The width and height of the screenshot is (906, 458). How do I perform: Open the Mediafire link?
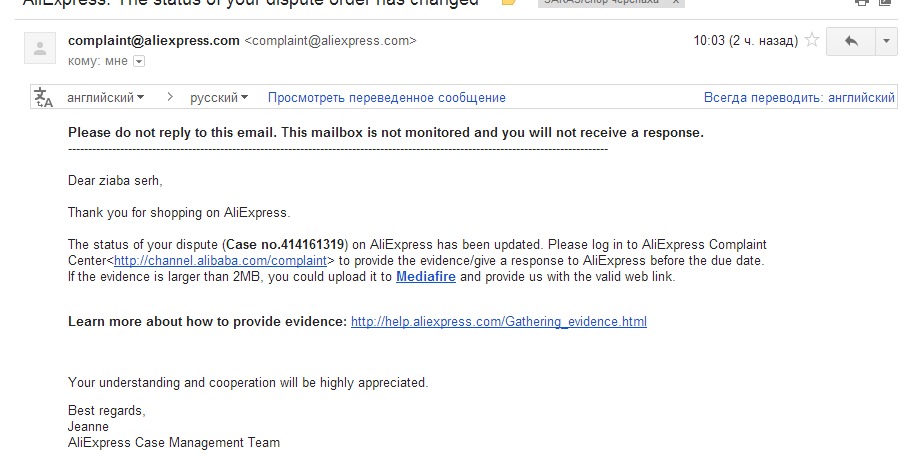pos(426,277)
